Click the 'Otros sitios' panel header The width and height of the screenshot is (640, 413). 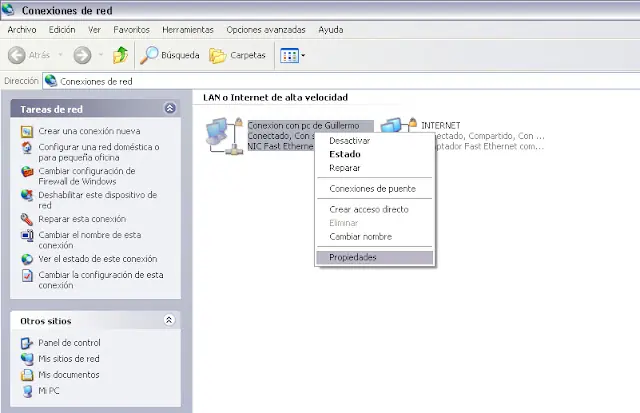click(95, 320)
